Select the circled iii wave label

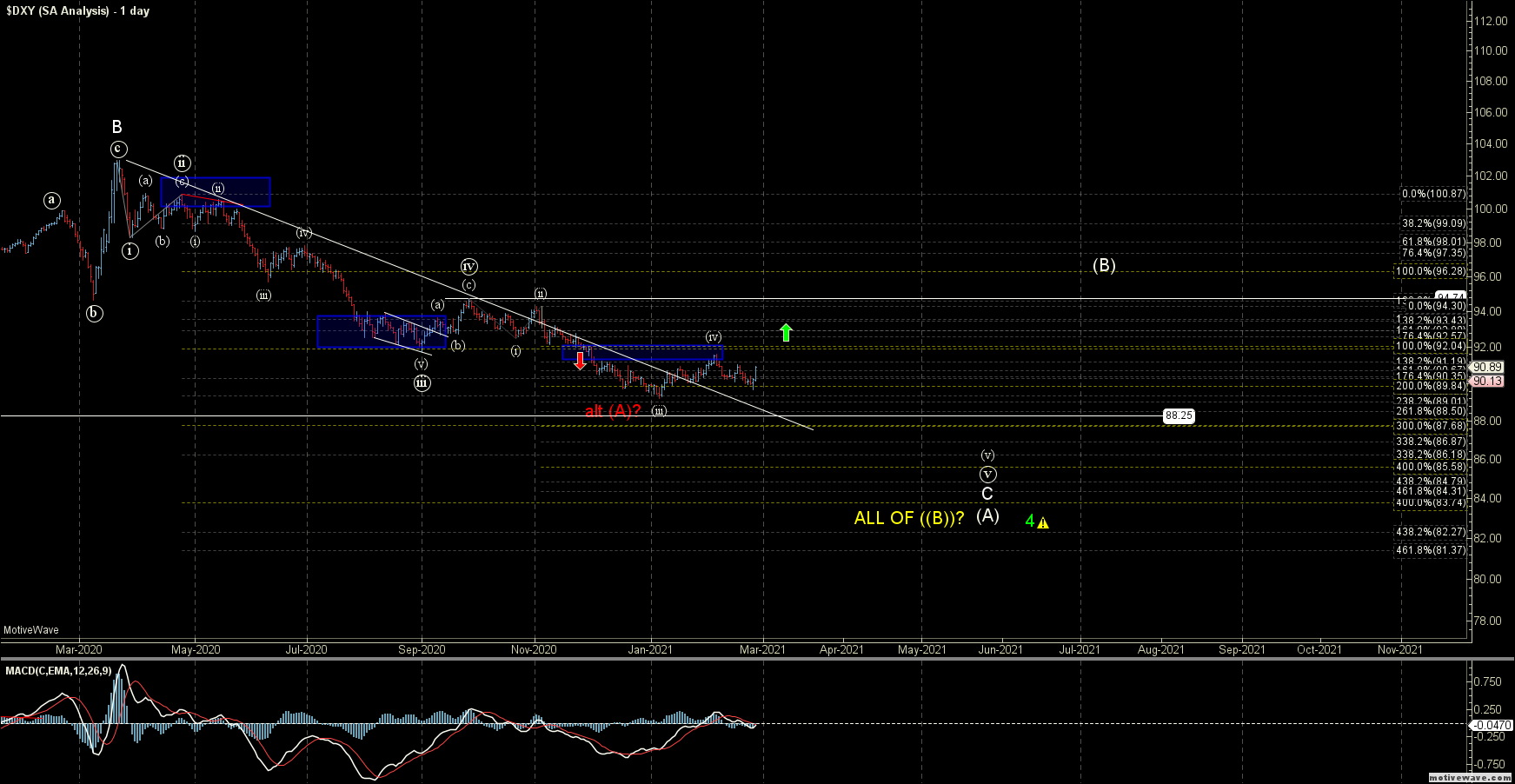422,382
